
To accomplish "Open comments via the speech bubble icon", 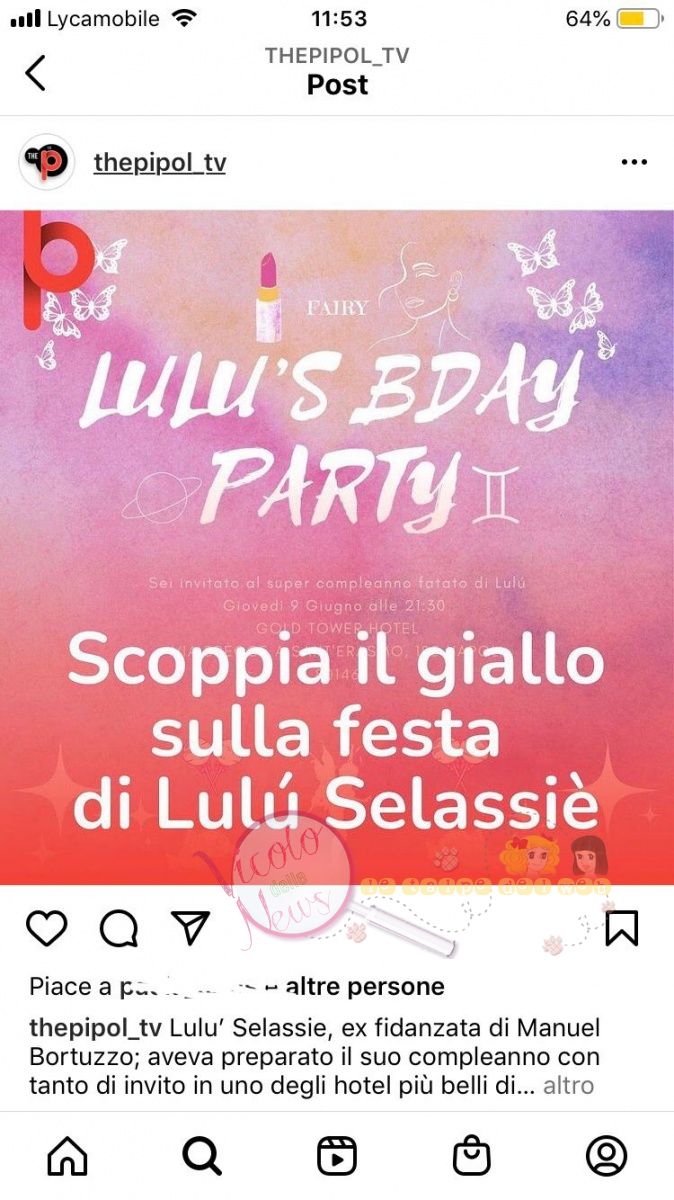I will click(119, 929).
